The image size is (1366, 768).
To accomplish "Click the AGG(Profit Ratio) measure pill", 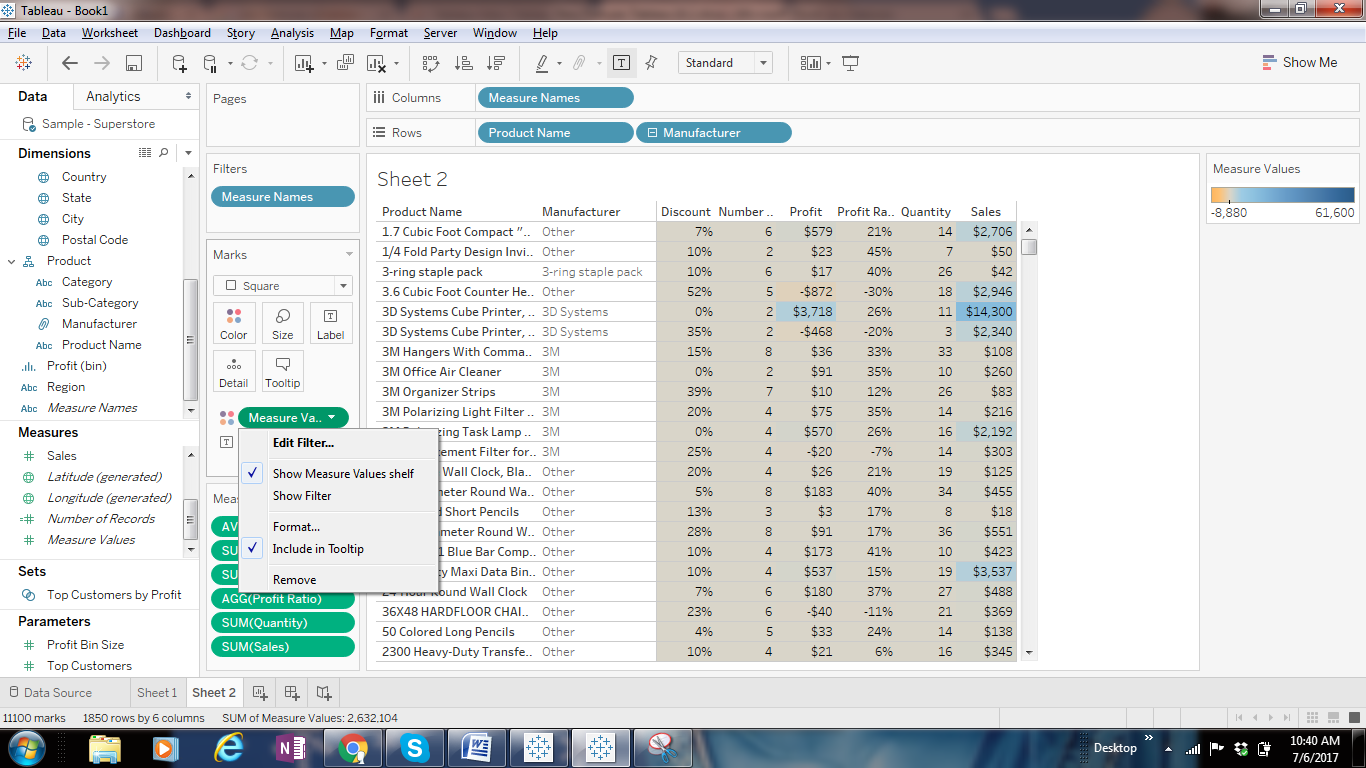I will coord(283,599).
